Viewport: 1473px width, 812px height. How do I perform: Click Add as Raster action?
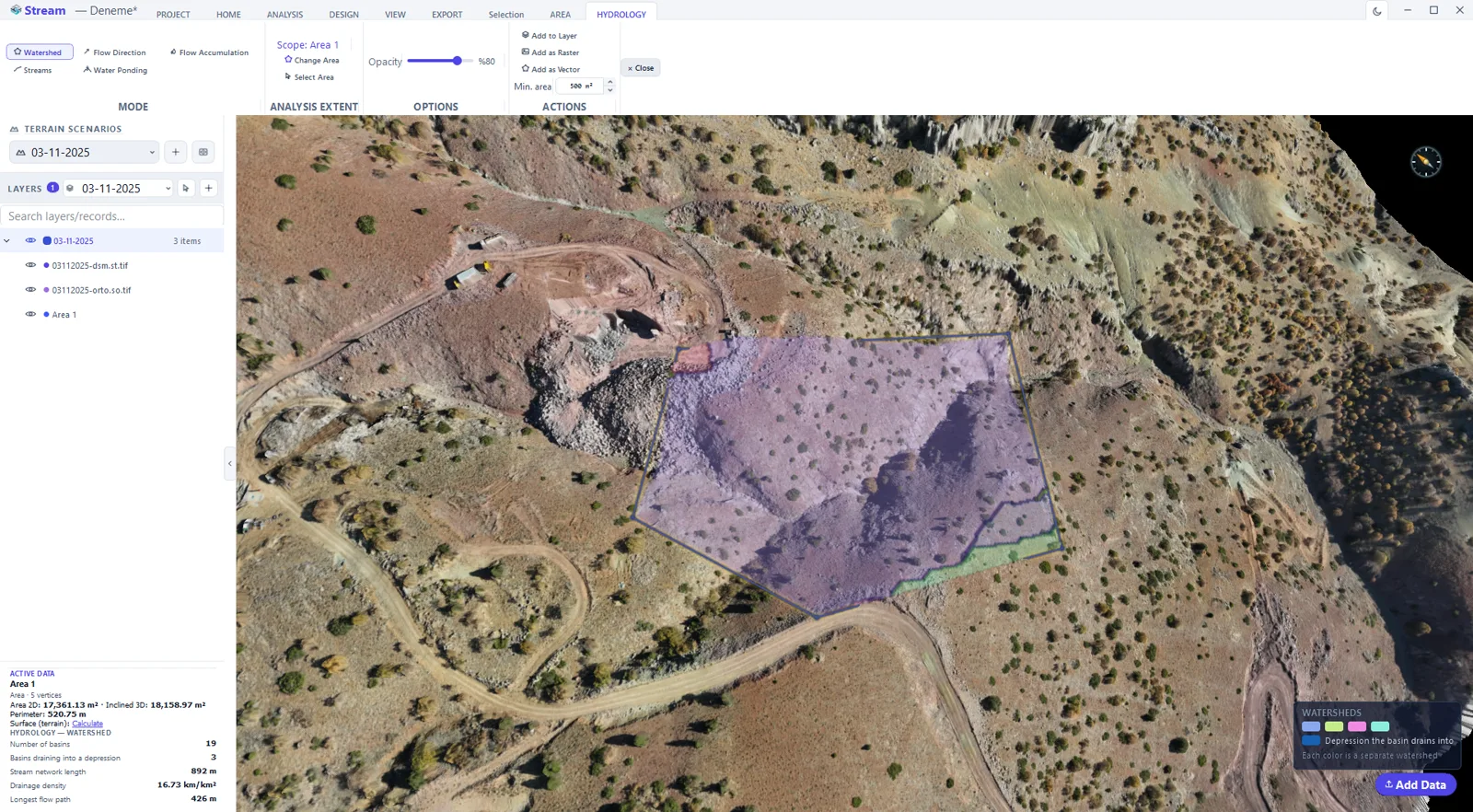[551, 52]
